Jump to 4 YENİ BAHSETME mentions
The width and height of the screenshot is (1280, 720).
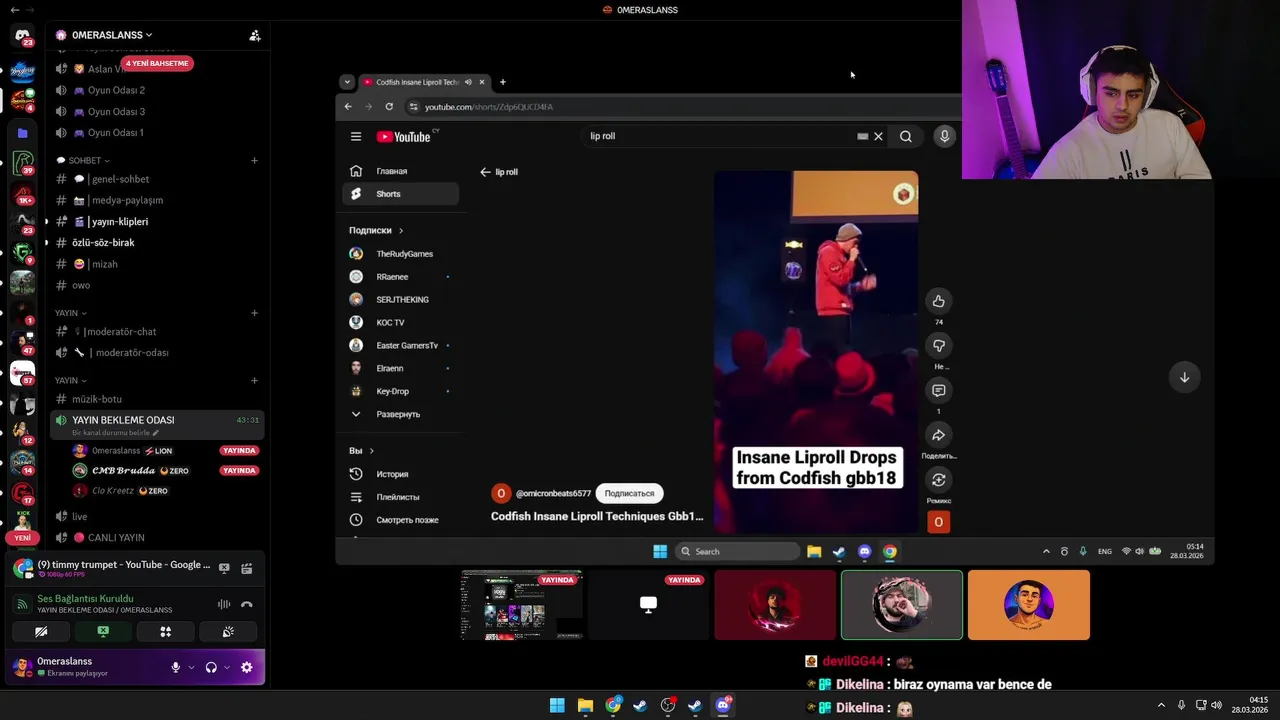[x=157, y=63]
